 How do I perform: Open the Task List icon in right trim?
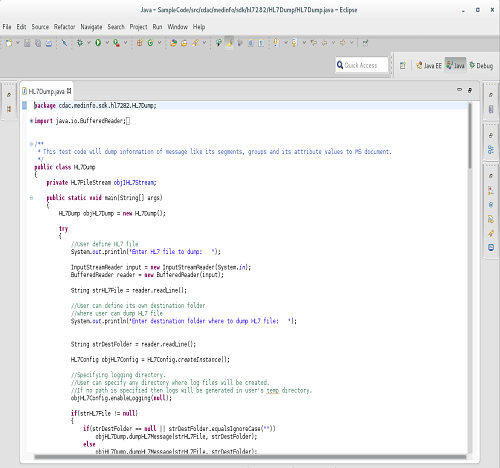point(491,109)
